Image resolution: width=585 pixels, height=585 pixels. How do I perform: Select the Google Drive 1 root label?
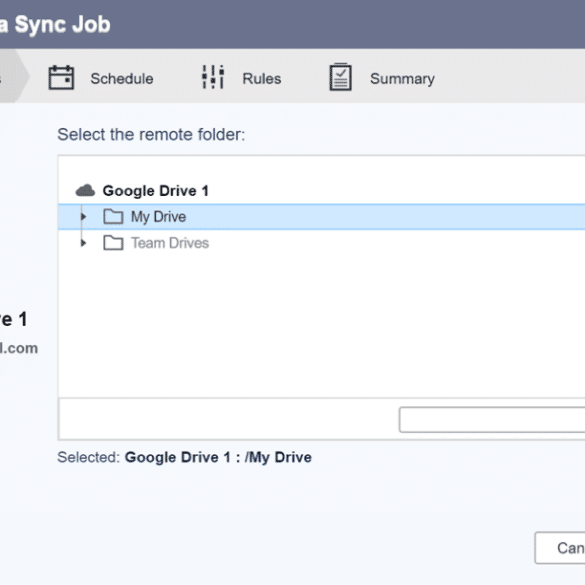click(x=156, y=191)
